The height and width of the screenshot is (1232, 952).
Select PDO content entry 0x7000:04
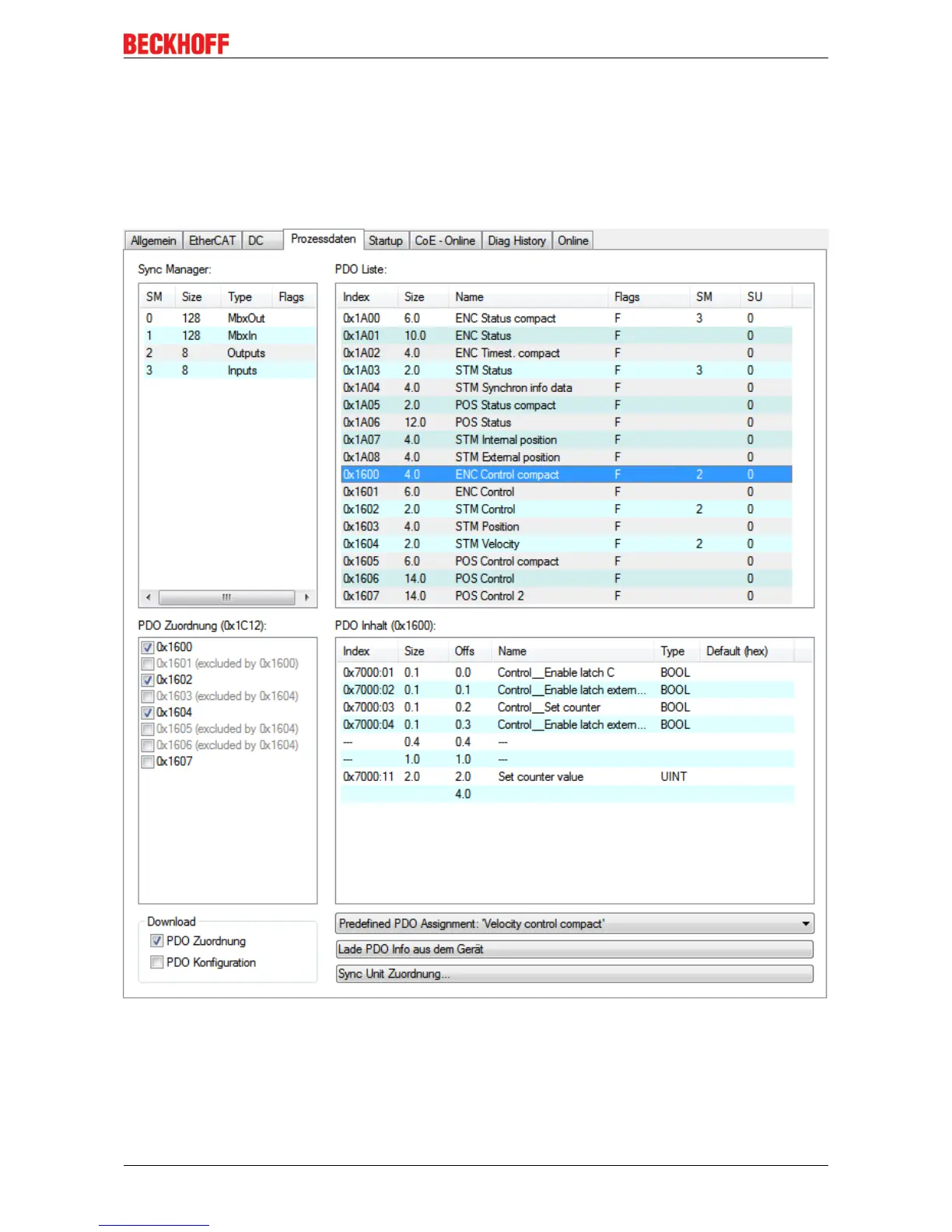click(x=568, y=725)
